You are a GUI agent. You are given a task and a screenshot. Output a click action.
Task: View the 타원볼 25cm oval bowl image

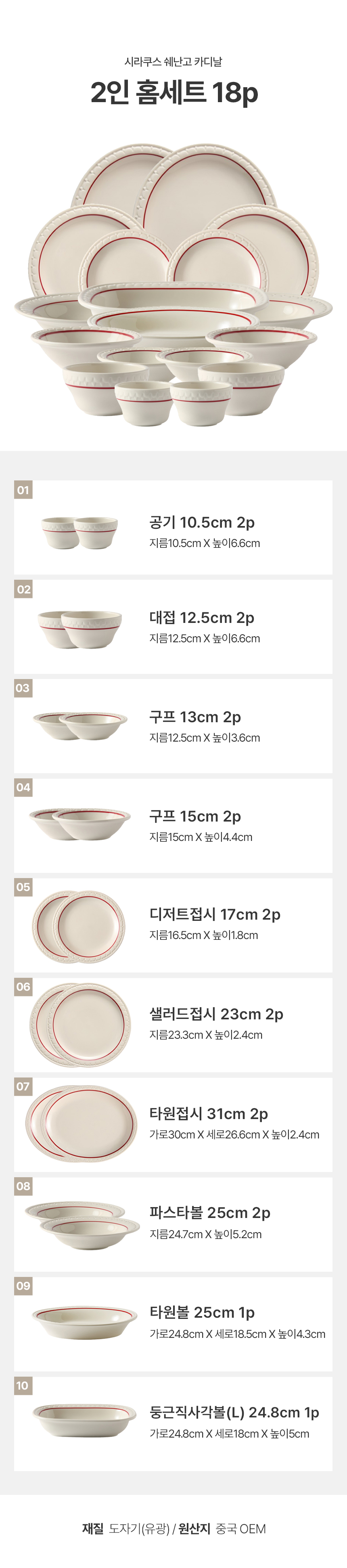[85, 1322]
